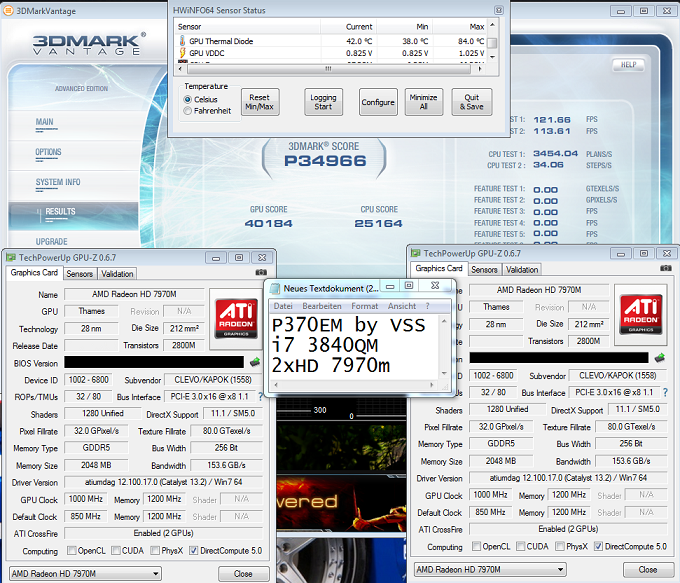Click bus interface question mark in left GPU-Z

(260, 396)
